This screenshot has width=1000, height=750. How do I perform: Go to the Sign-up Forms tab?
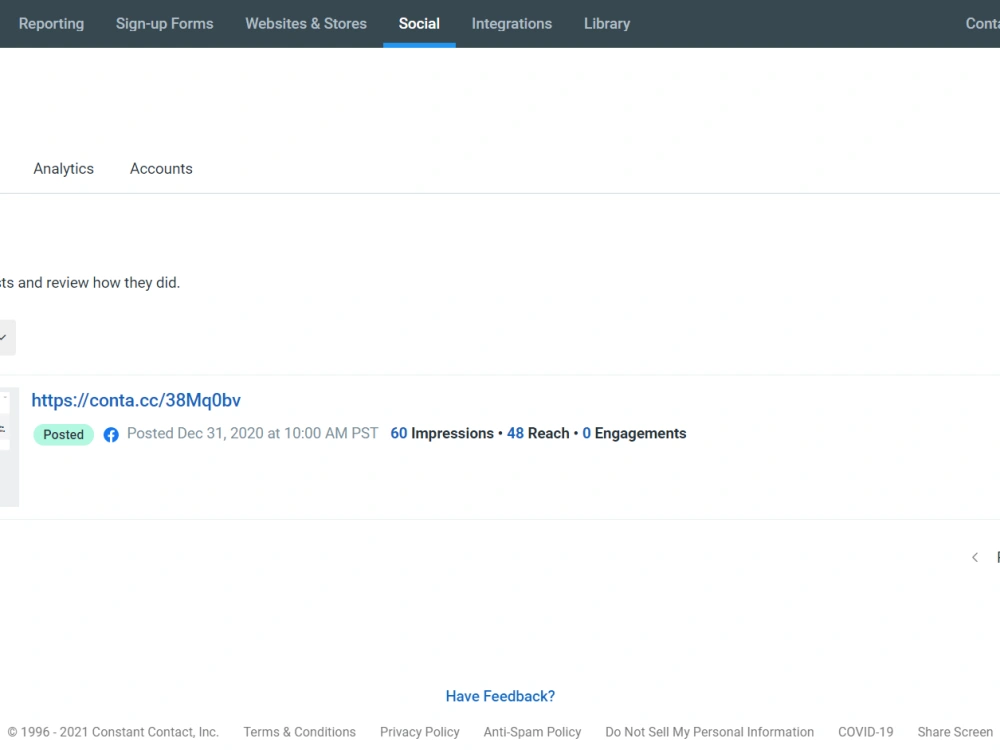pos(165,24)
